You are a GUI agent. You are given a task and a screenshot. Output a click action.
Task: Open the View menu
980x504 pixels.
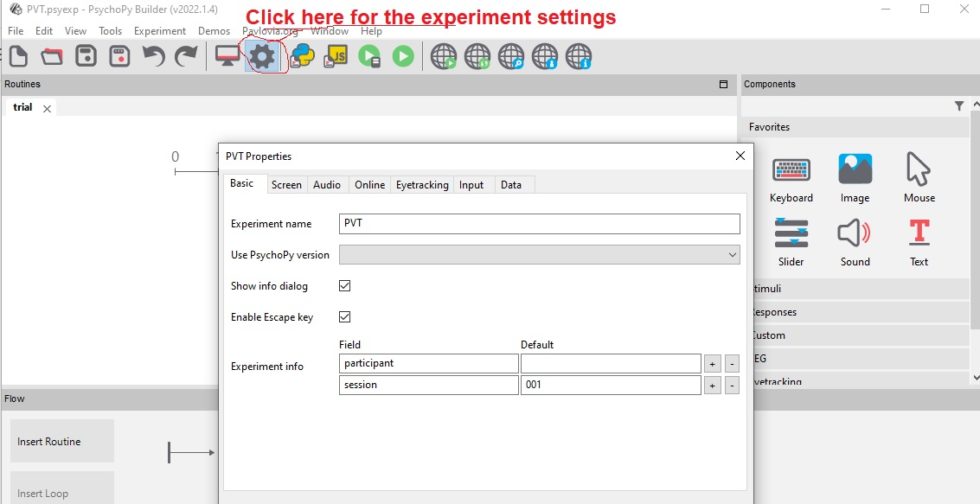tap(76, 31)
